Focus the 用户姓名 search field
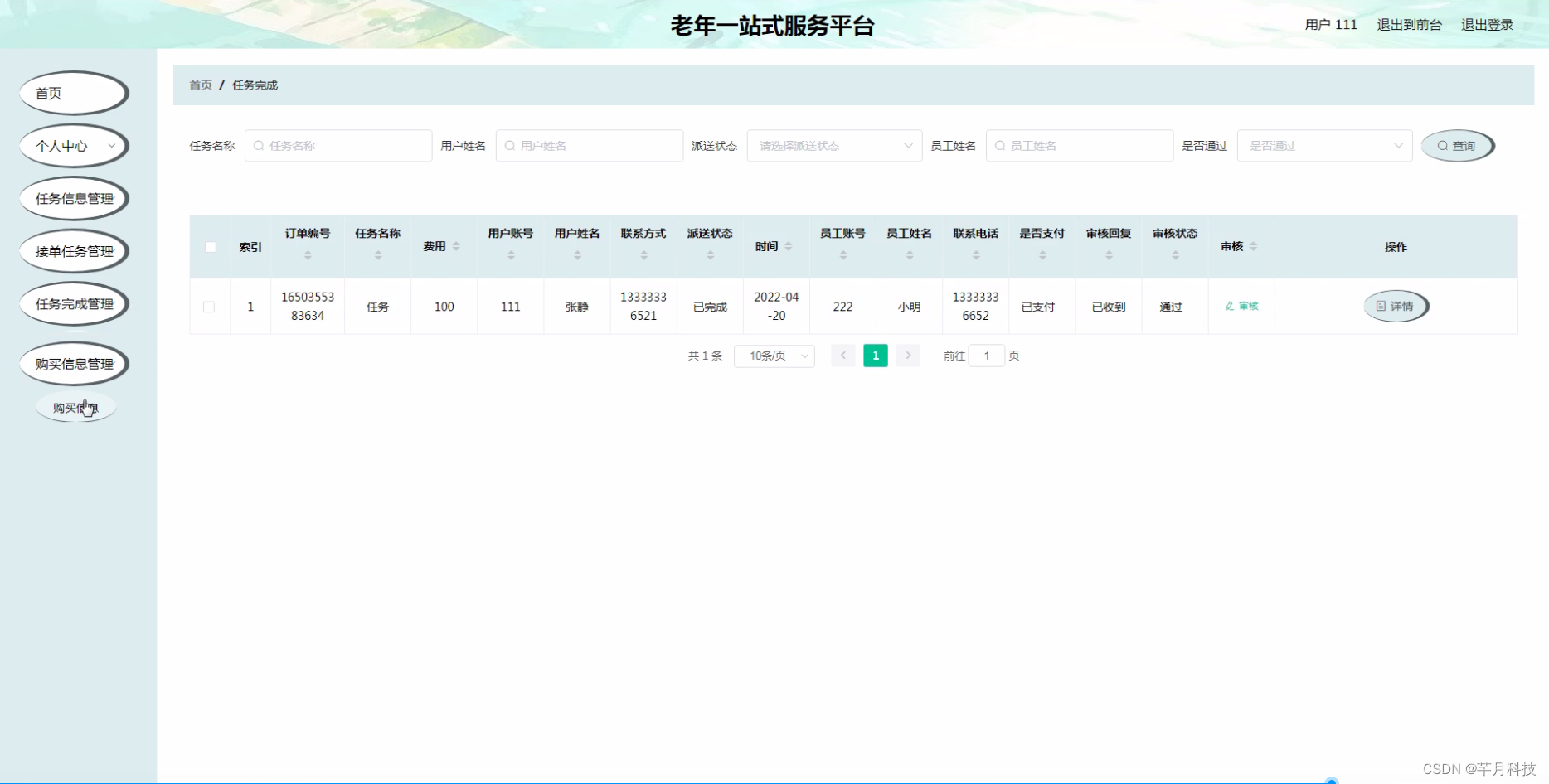The image size is (1549, 784). point(590,146)
